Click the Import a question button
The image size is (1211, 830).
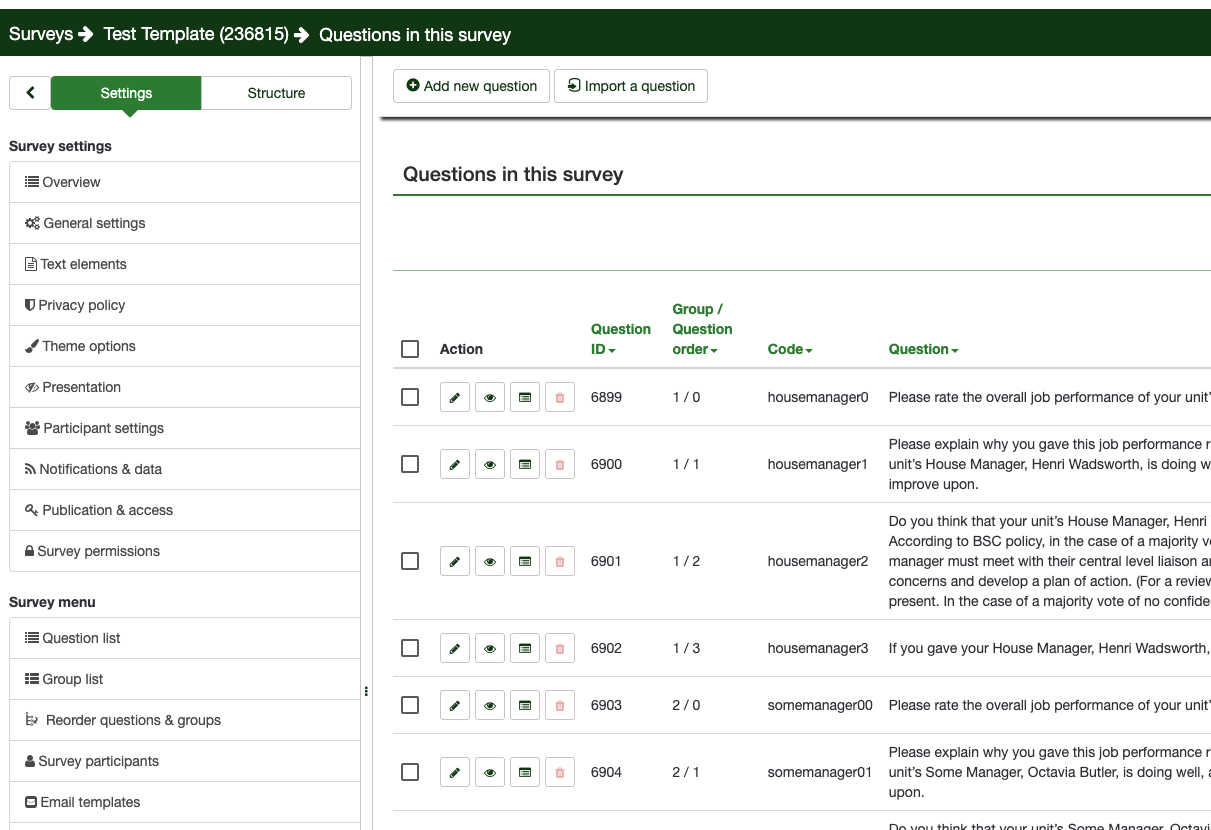631,86
